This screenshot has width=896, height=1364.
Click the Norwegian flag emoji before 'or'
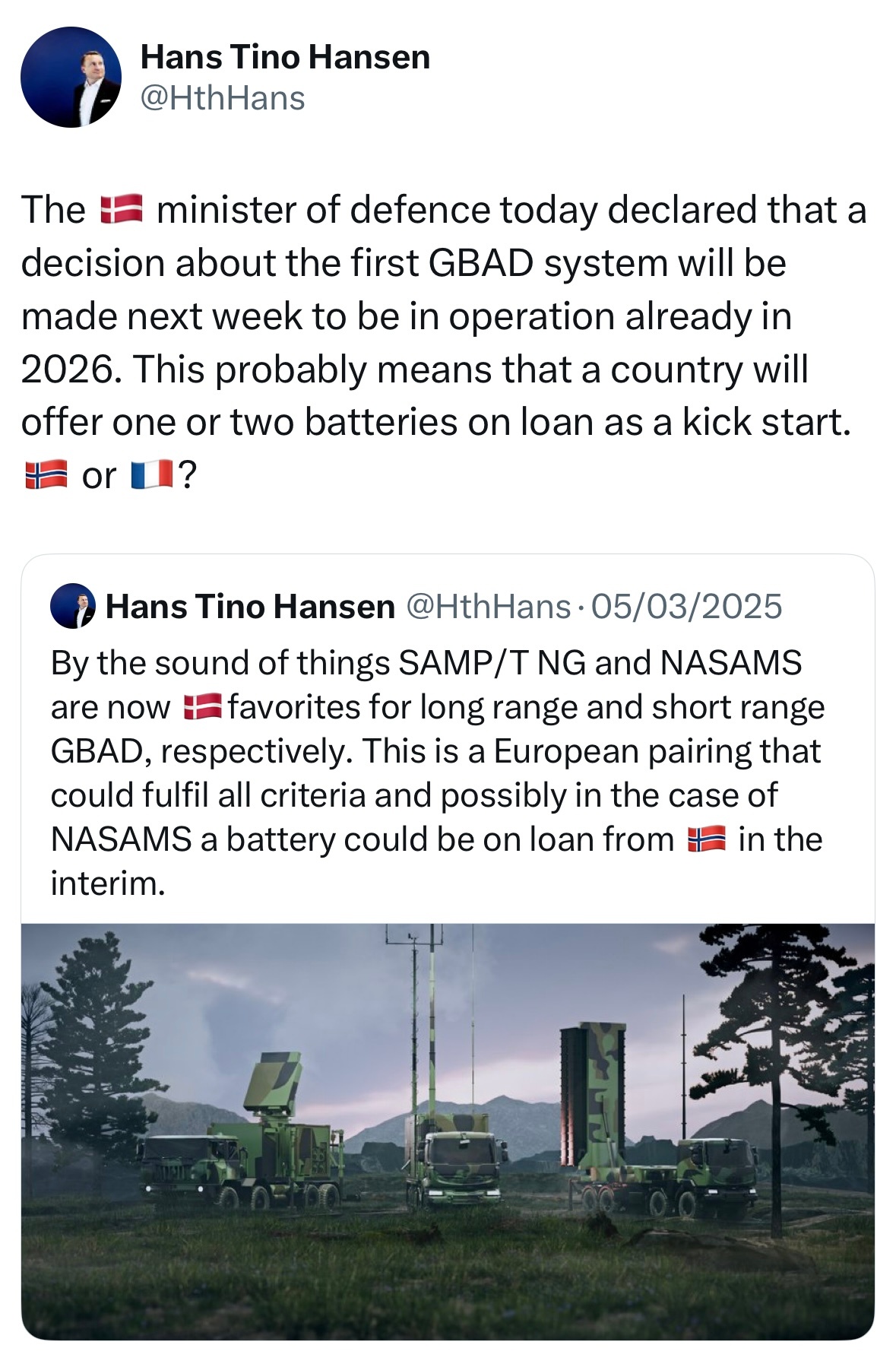(x=46, y=475)
